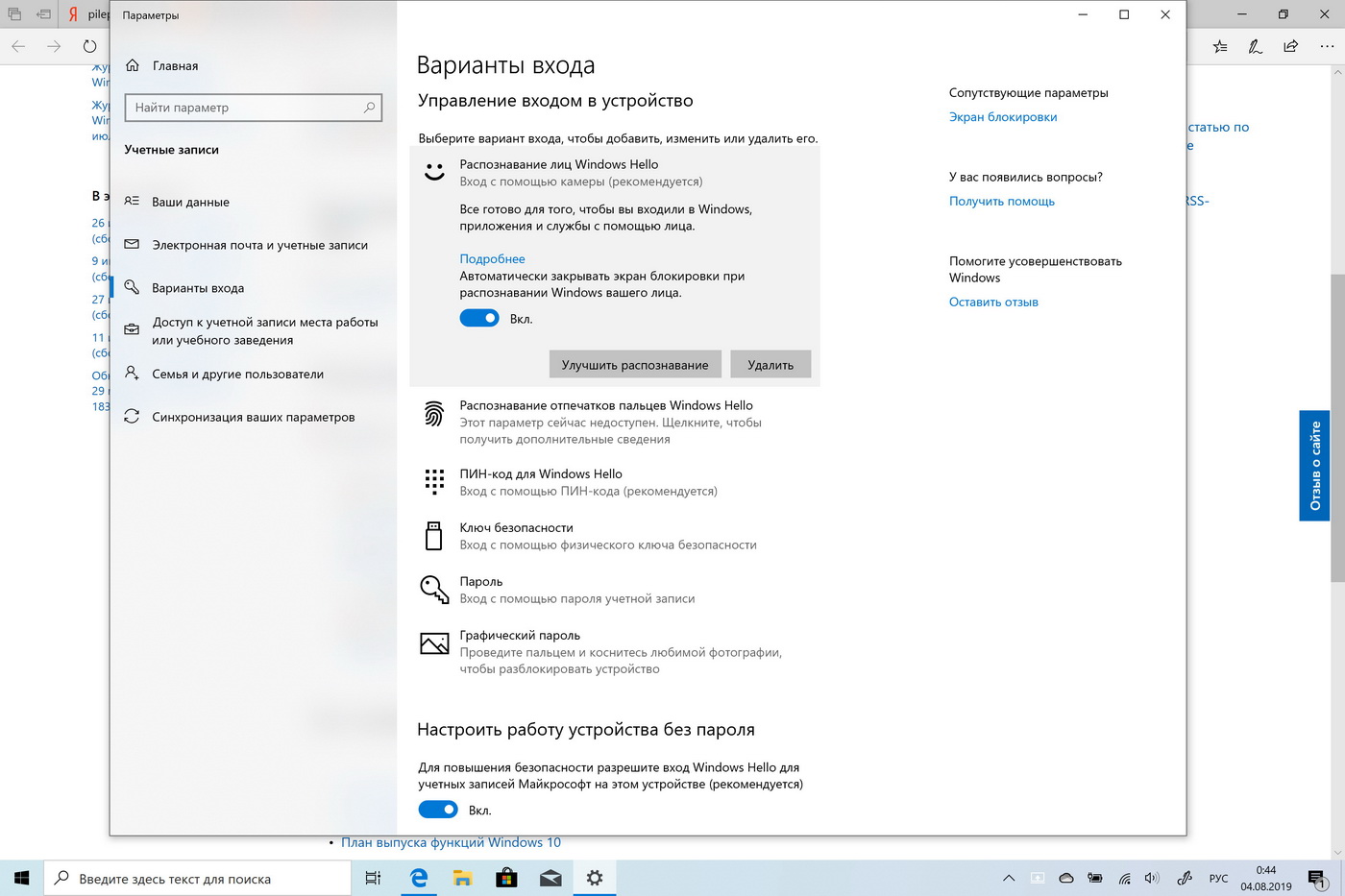This screenshot has width=1345, height=896.
Task: Add page to favorites in Edge
Action: 1220,46
